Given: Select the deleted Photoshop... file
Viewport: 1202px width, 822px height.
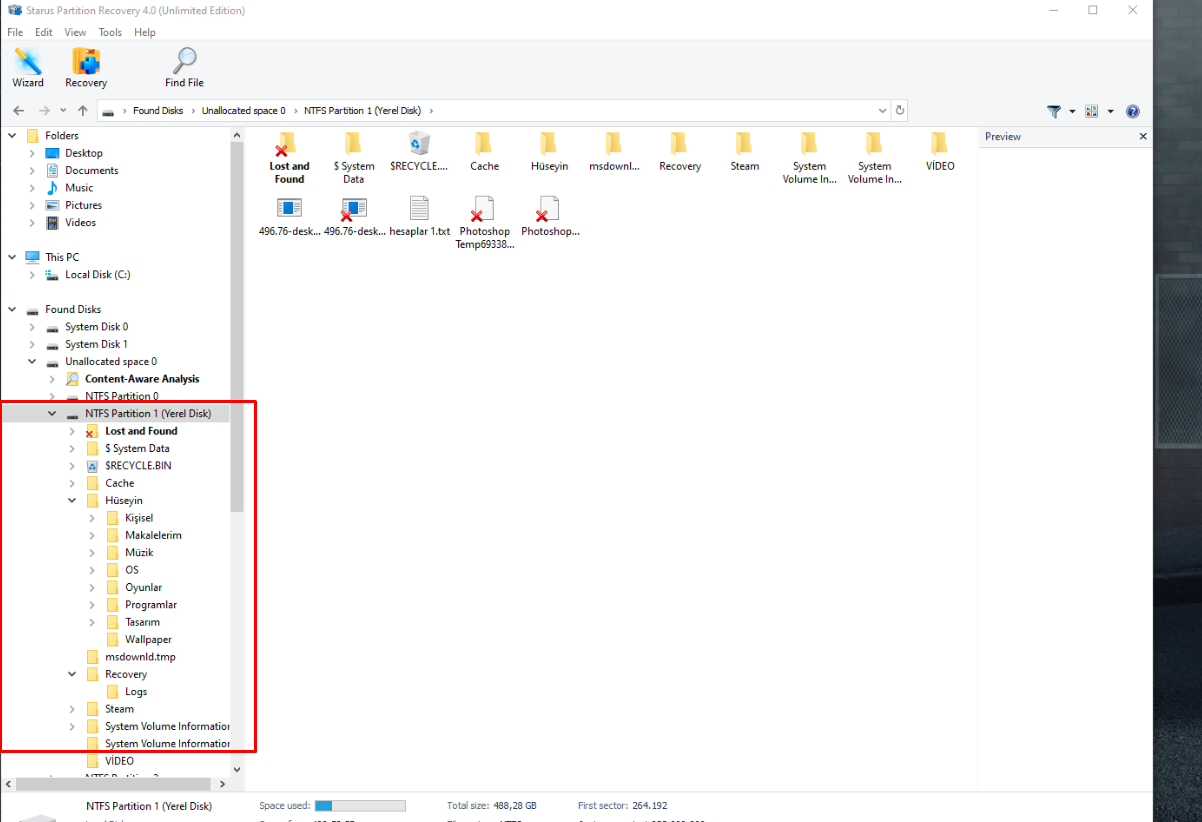Looking at the screenshot, I should click(550, 217).
